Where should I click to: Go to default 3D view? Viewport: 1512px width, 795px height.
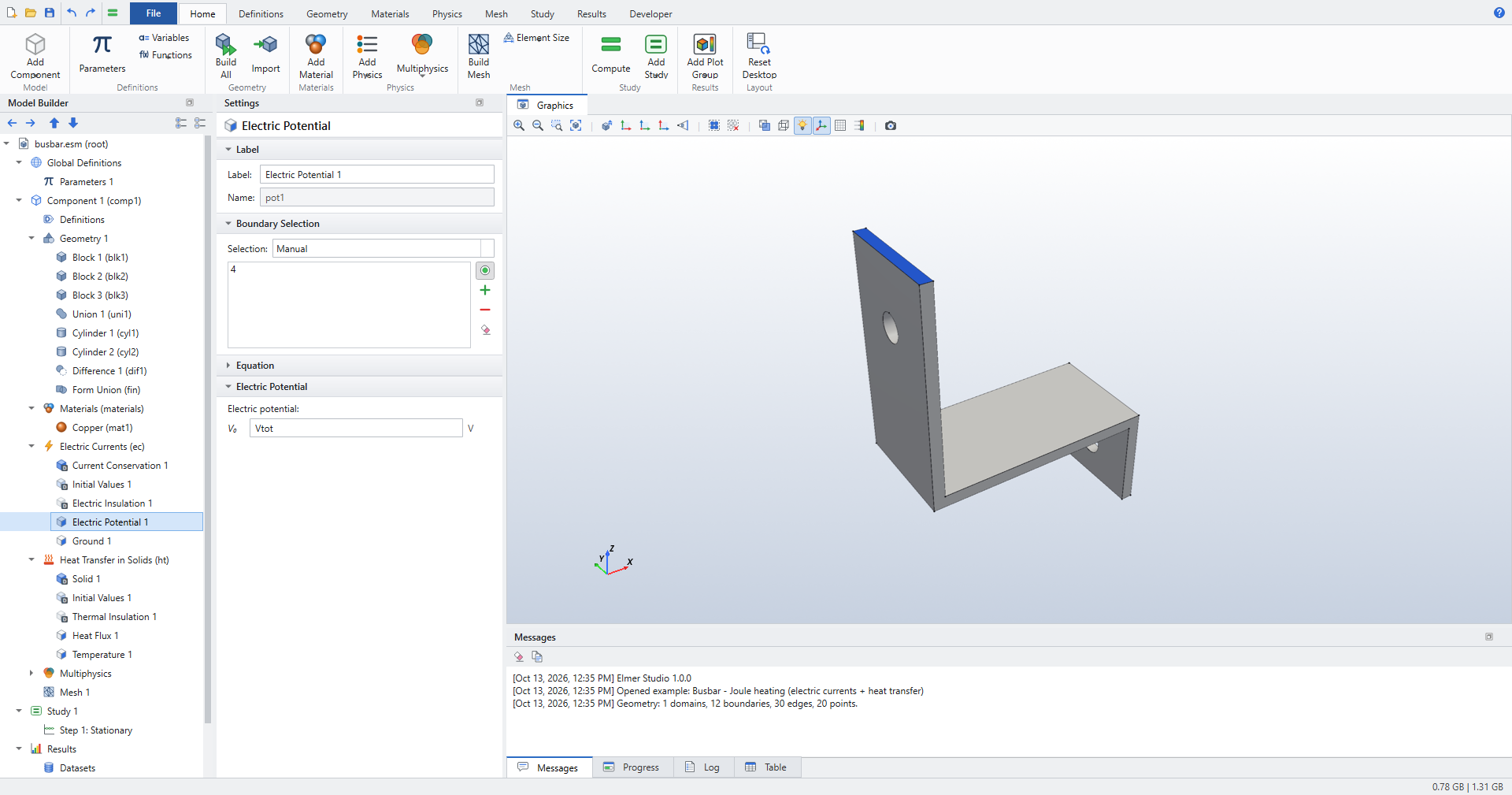(607, 125)
